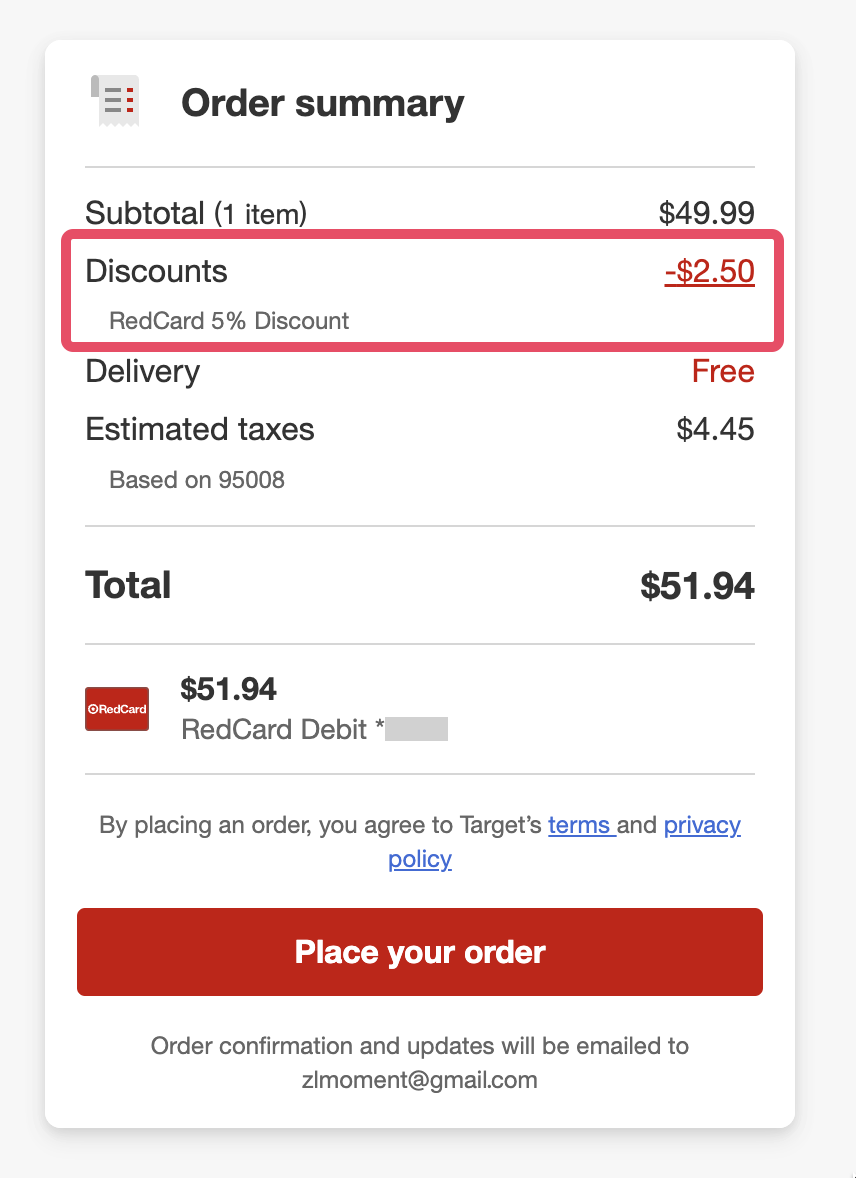The height and width of the screenshot is (1178, 856).
Task: Click the Delivery label
Action: pyautogui.click(x=142, y=372)
